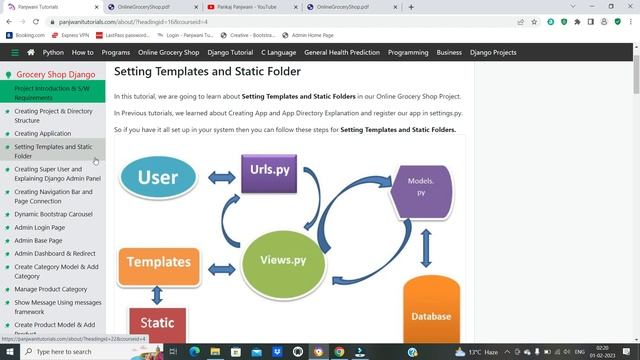
Task: Share this page icon in address bar
Action: (520, 22)
